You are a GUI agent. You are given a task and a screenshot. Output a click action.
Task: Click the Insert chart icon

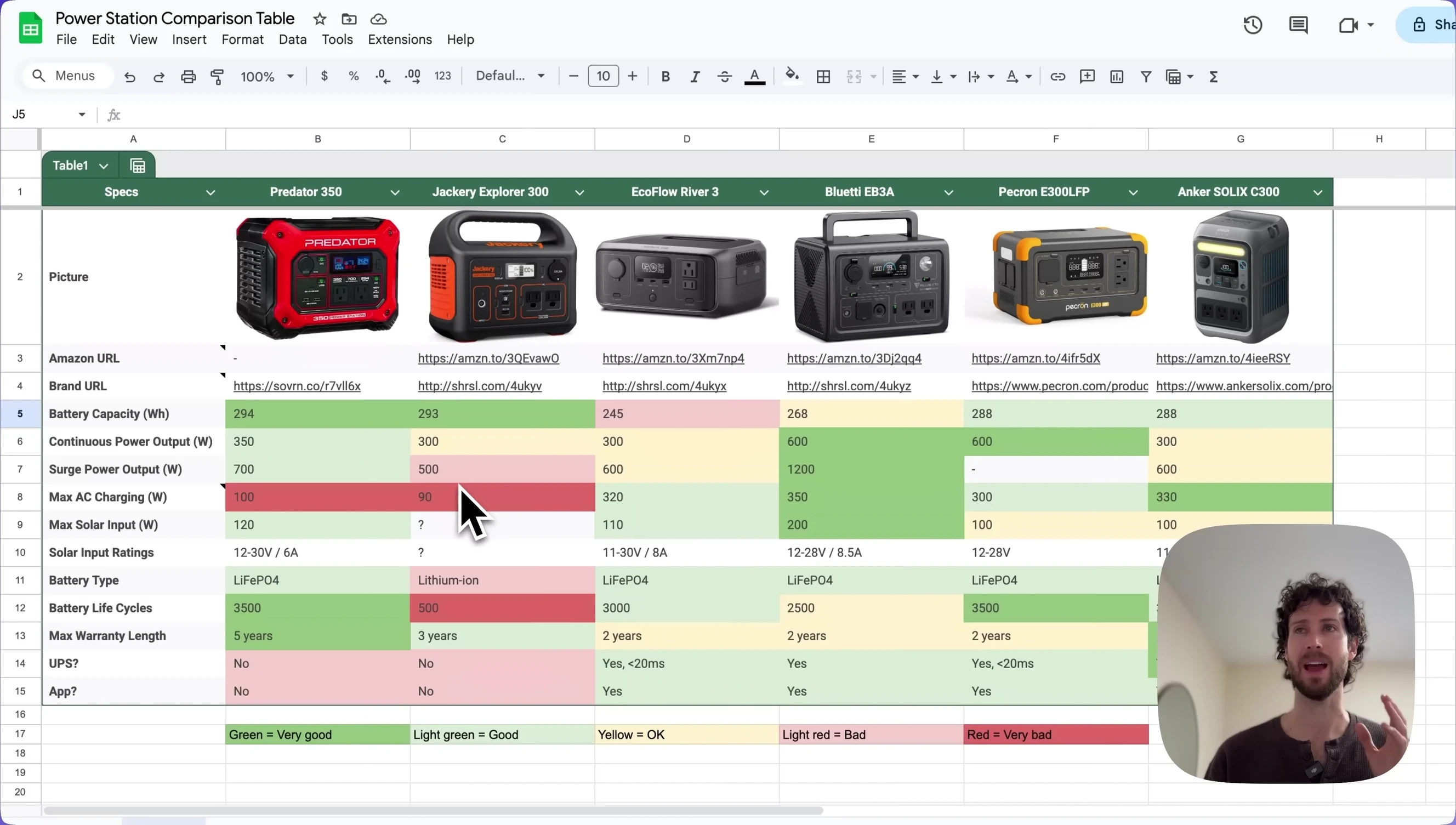click(x=1116, y=77)
